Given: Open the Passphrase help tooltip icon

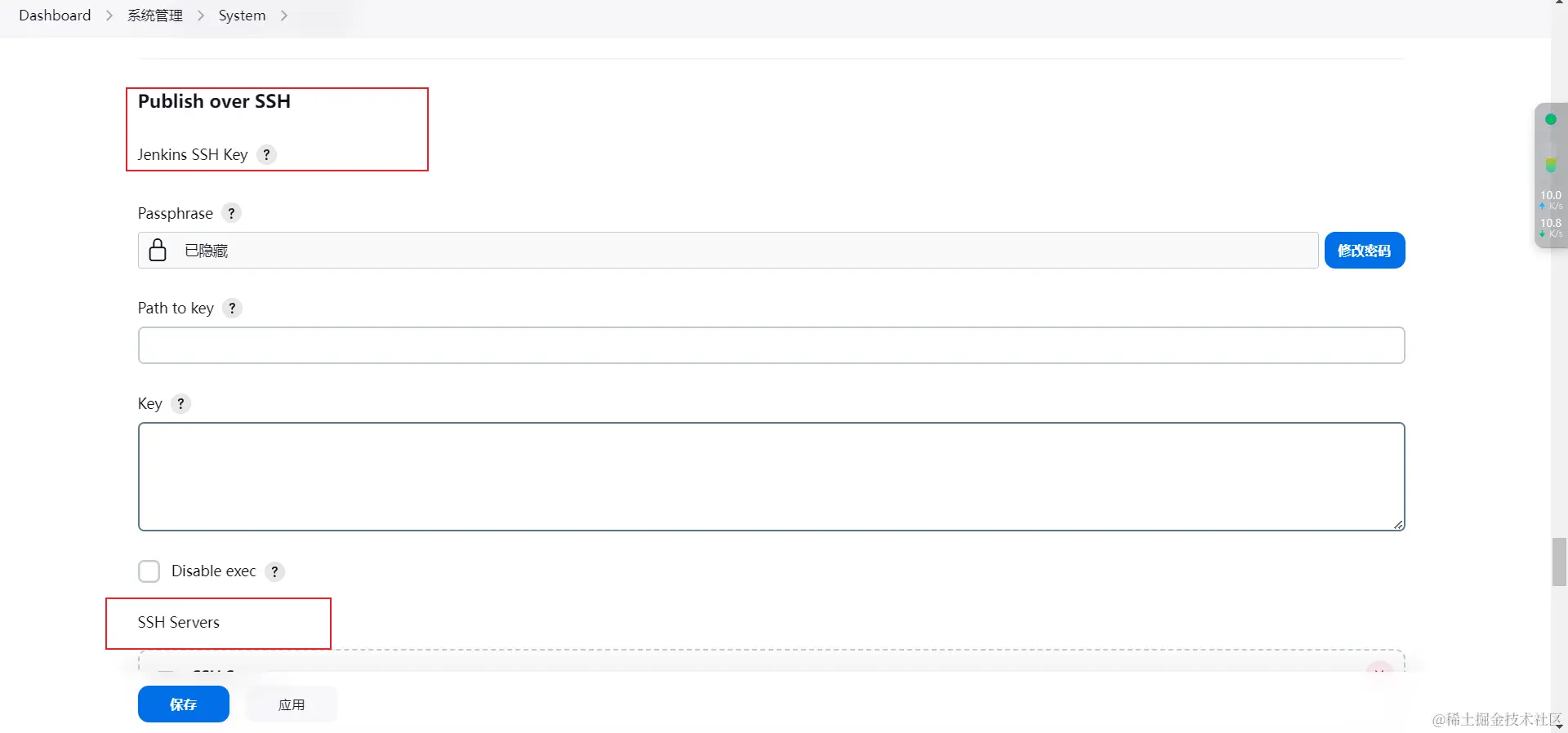Looking at the screenshot, I should coord(232,214).
